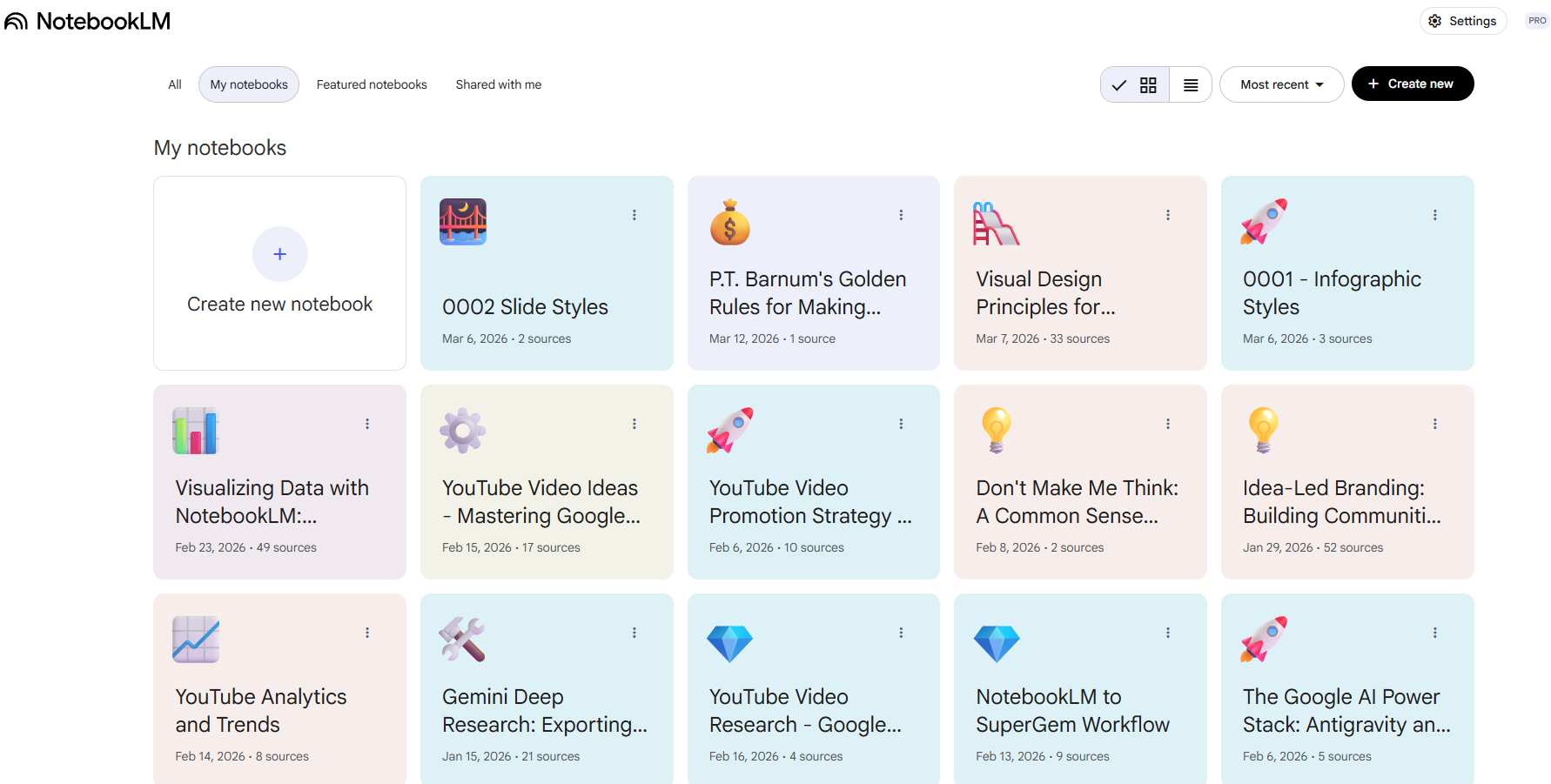The height and width of the screenshot is (784, 1551).
Task: Click the bar chart icon on Visualizing Data notebook
Action: tap(195, 431)
